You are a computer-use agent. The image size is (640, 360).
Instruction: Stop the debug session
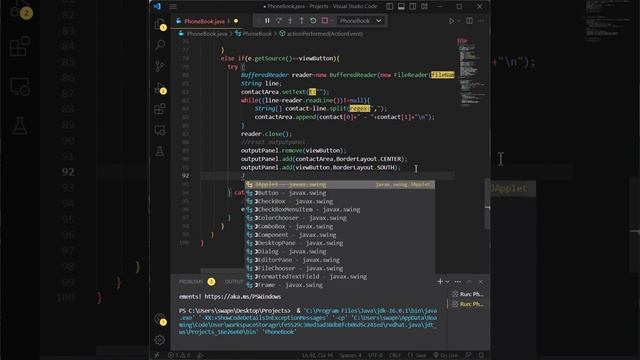point(325,21)
